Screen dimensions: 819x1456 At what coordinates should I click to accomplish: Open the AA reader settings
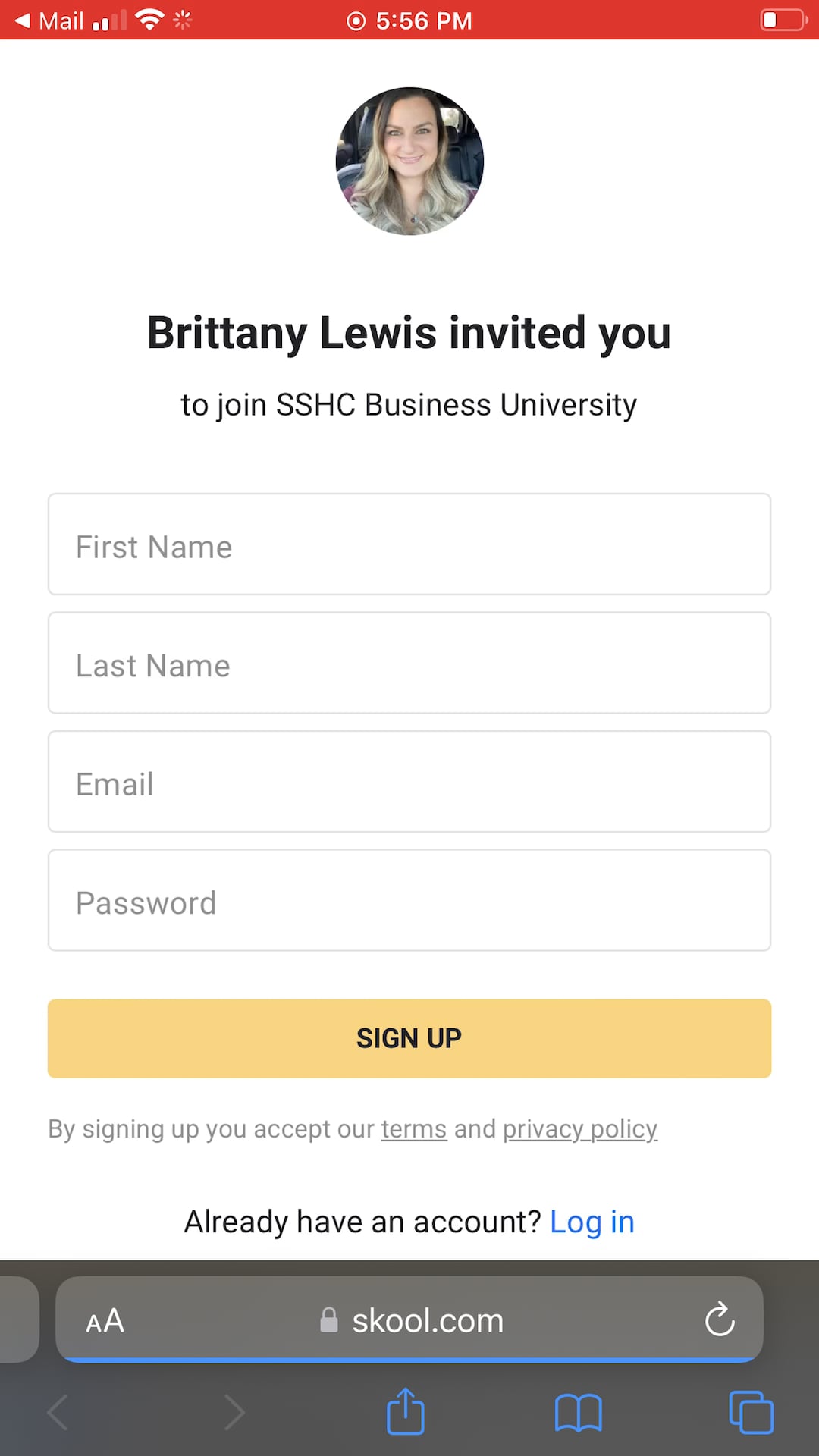[105, 1321]
